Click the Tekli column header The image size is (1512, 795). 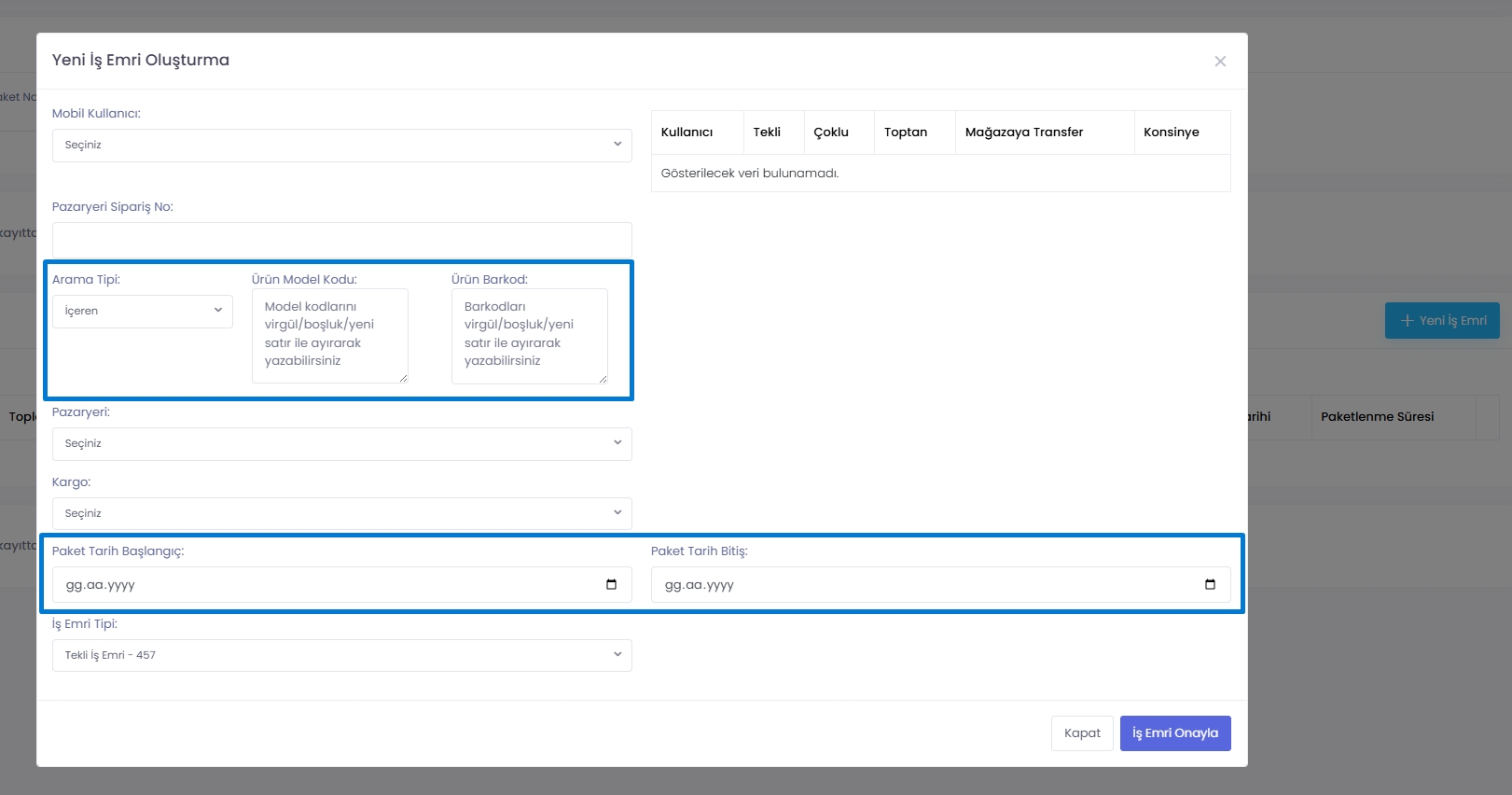pos(767,132)
